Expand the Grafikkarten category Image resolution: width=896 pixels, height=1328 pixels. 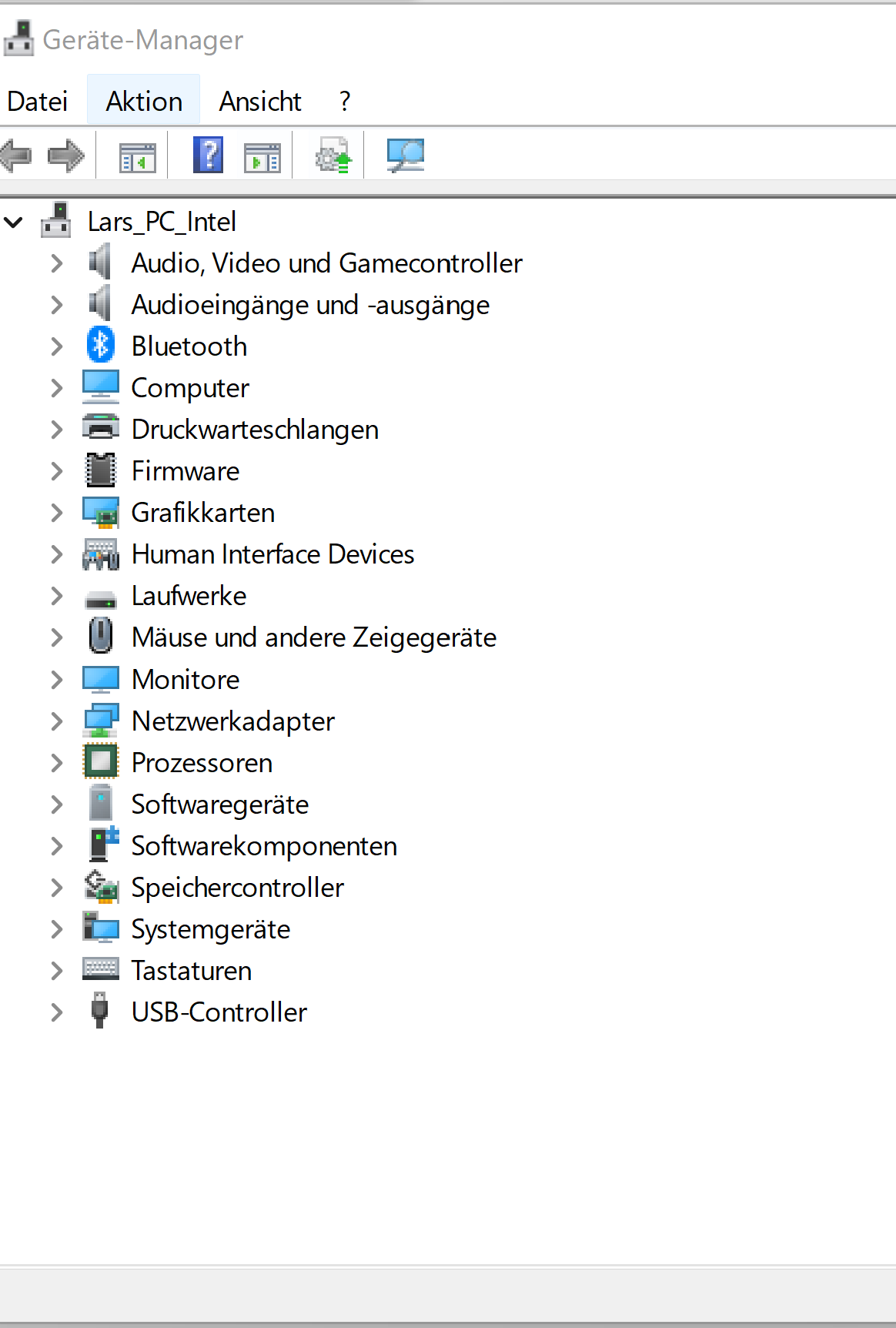57,513
